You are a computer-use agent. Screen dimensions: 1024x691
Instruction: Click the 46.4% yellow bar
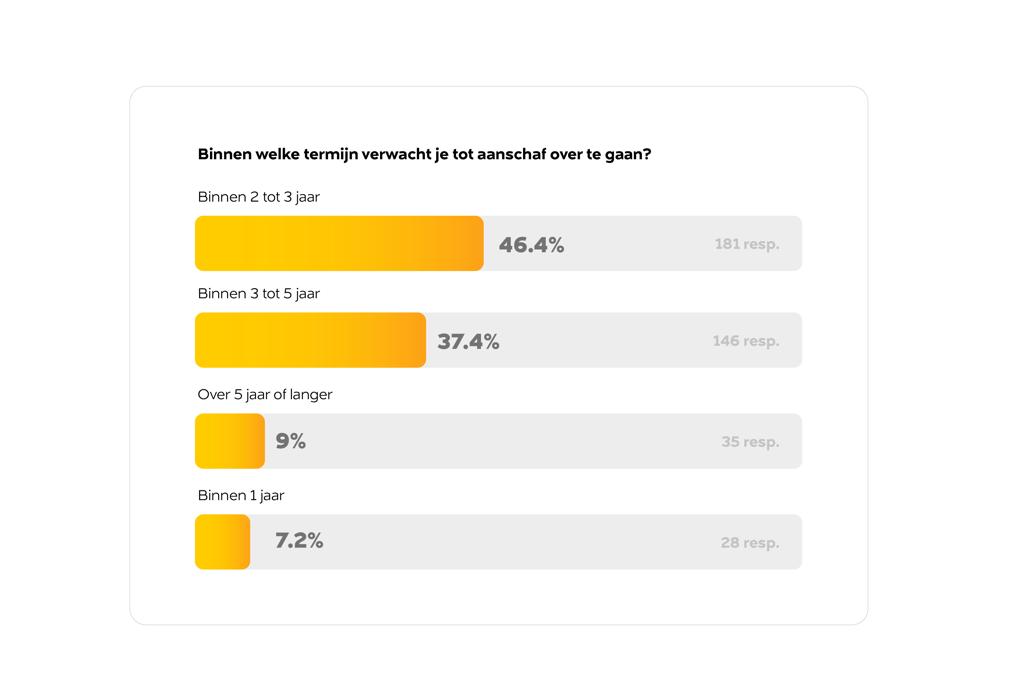[339, 244]
